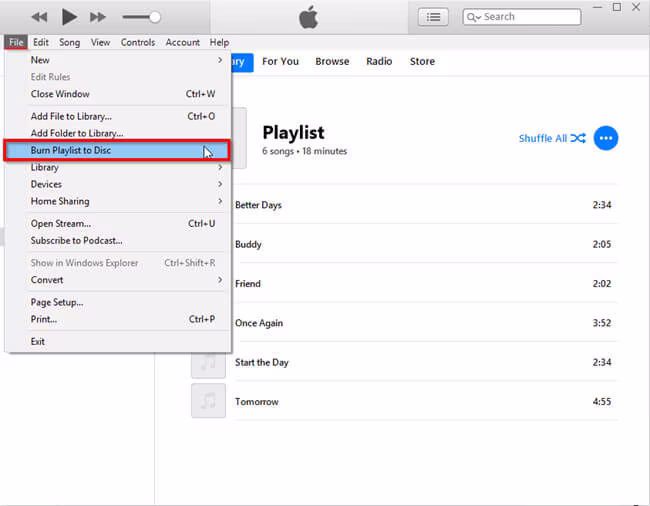Click the Tomorrow artwork thumbnail
Screen dimensions: 650x506
[208, 401]
